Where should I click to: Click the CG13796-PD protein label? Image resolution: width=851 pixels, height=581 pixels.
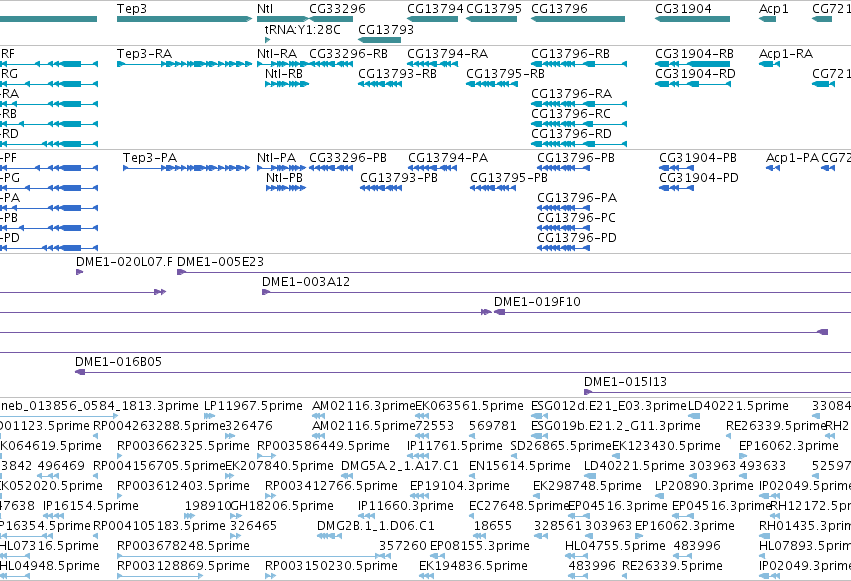(x=577, y=238)
